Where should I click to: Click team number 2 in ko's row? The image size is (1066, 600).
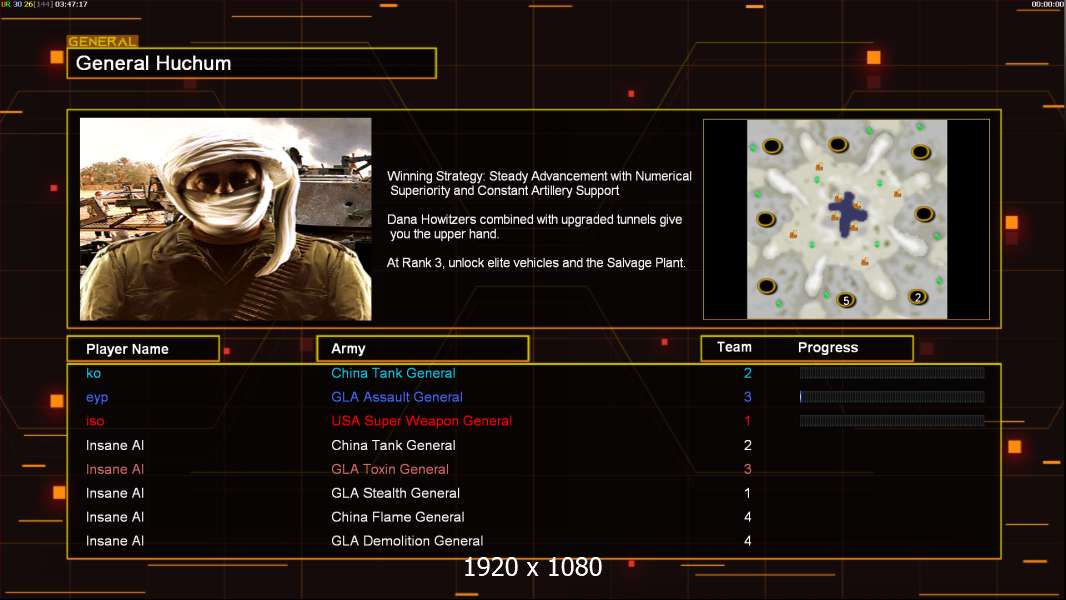(748, 373)
